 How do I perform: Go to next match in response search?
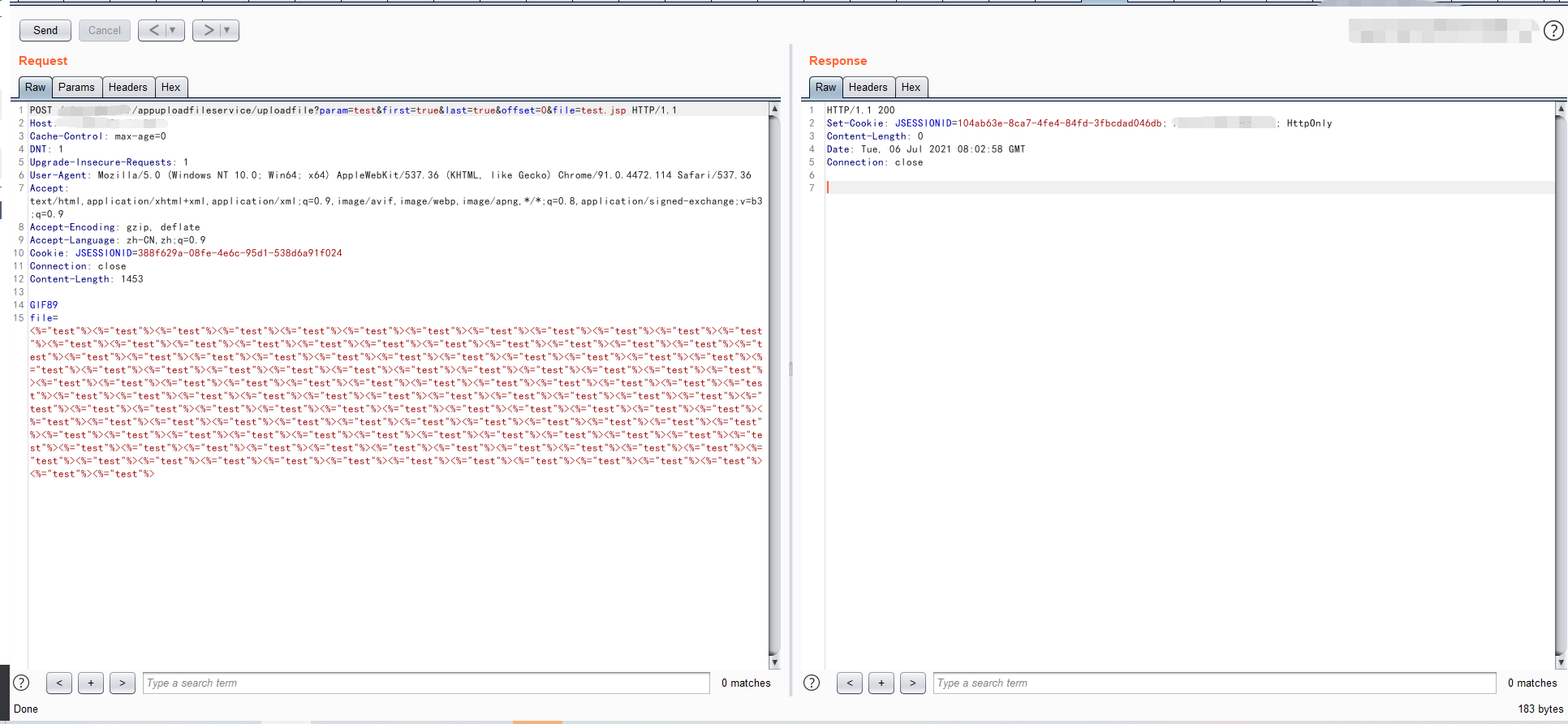[913, 683]
